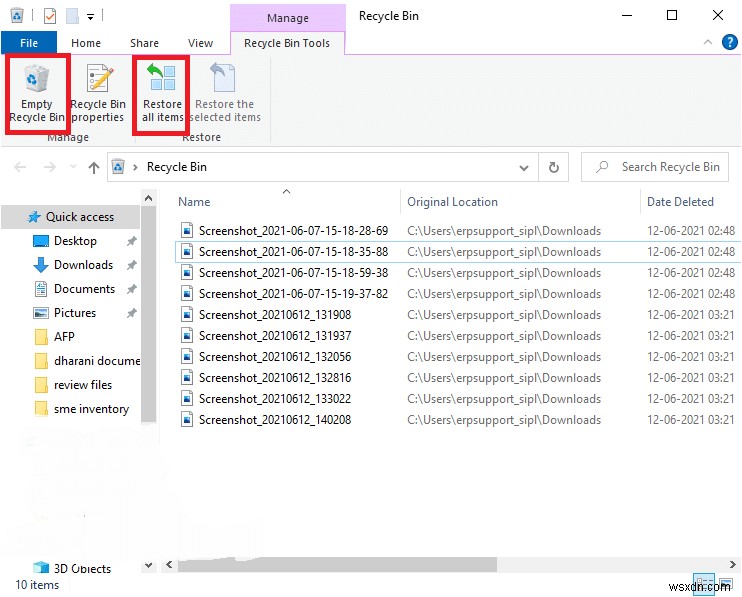Refresh the Recycle Bin view

(553, 167)
